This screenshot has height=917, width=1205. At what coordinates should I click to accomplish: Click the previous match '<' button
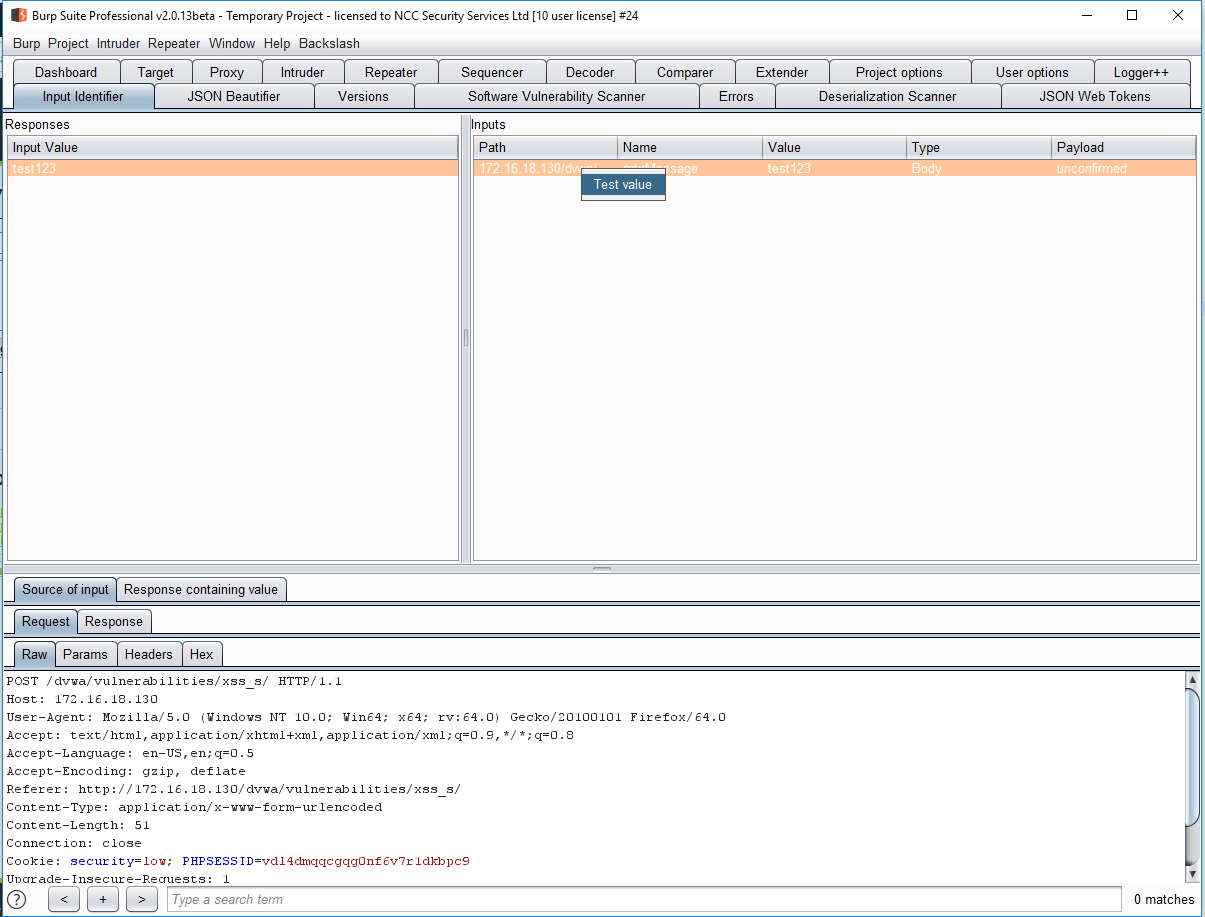tap(63, 899)
